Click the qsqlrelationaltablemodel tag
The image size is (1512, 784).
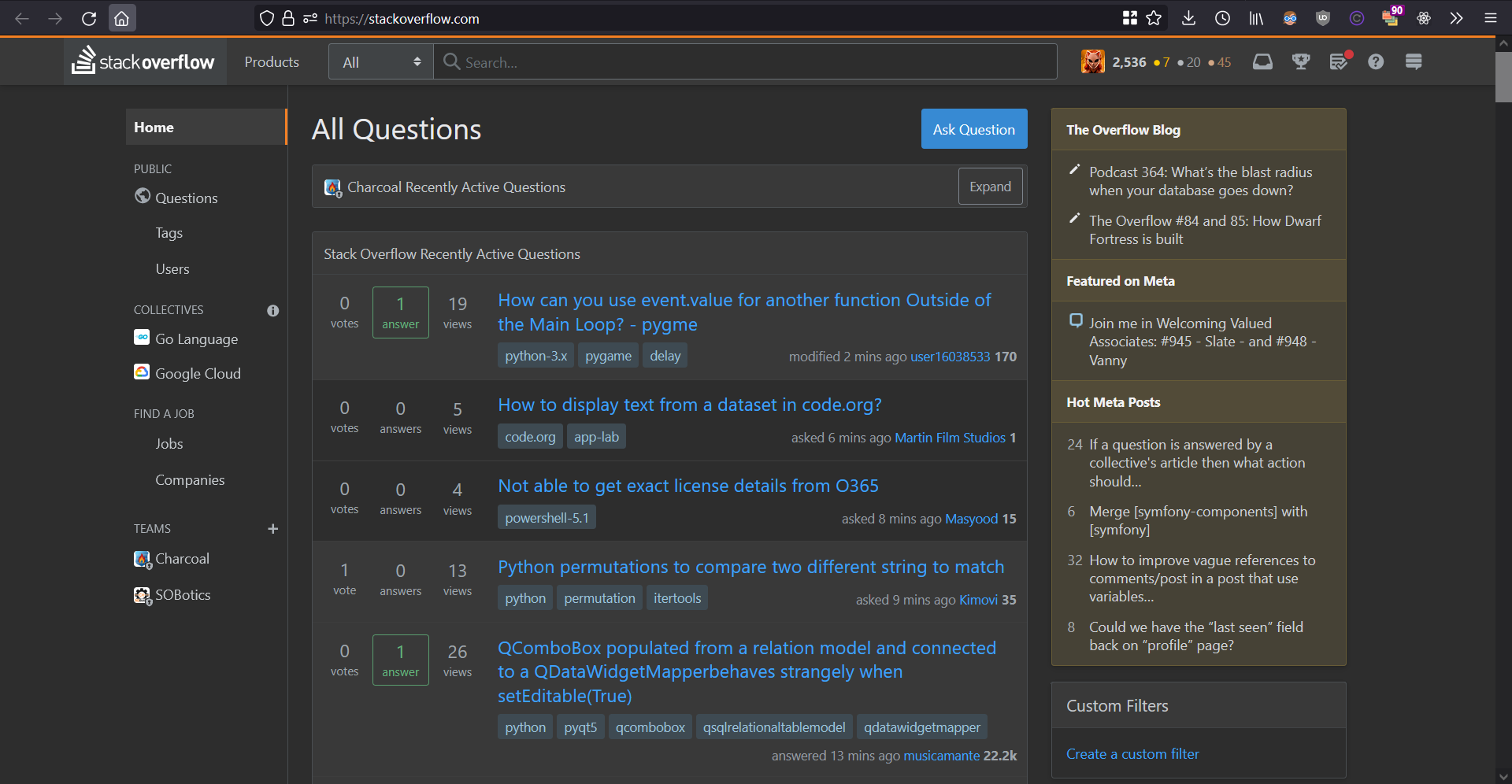(x=774, y=727)
